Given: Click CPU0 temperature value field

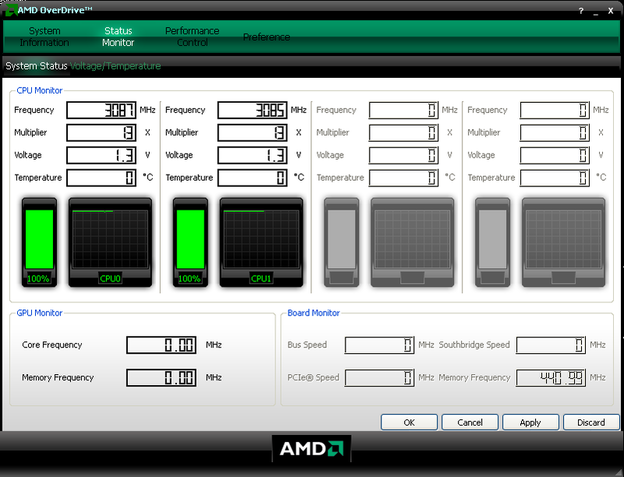Looking at the screenshot, I should [x=101, y=178].
